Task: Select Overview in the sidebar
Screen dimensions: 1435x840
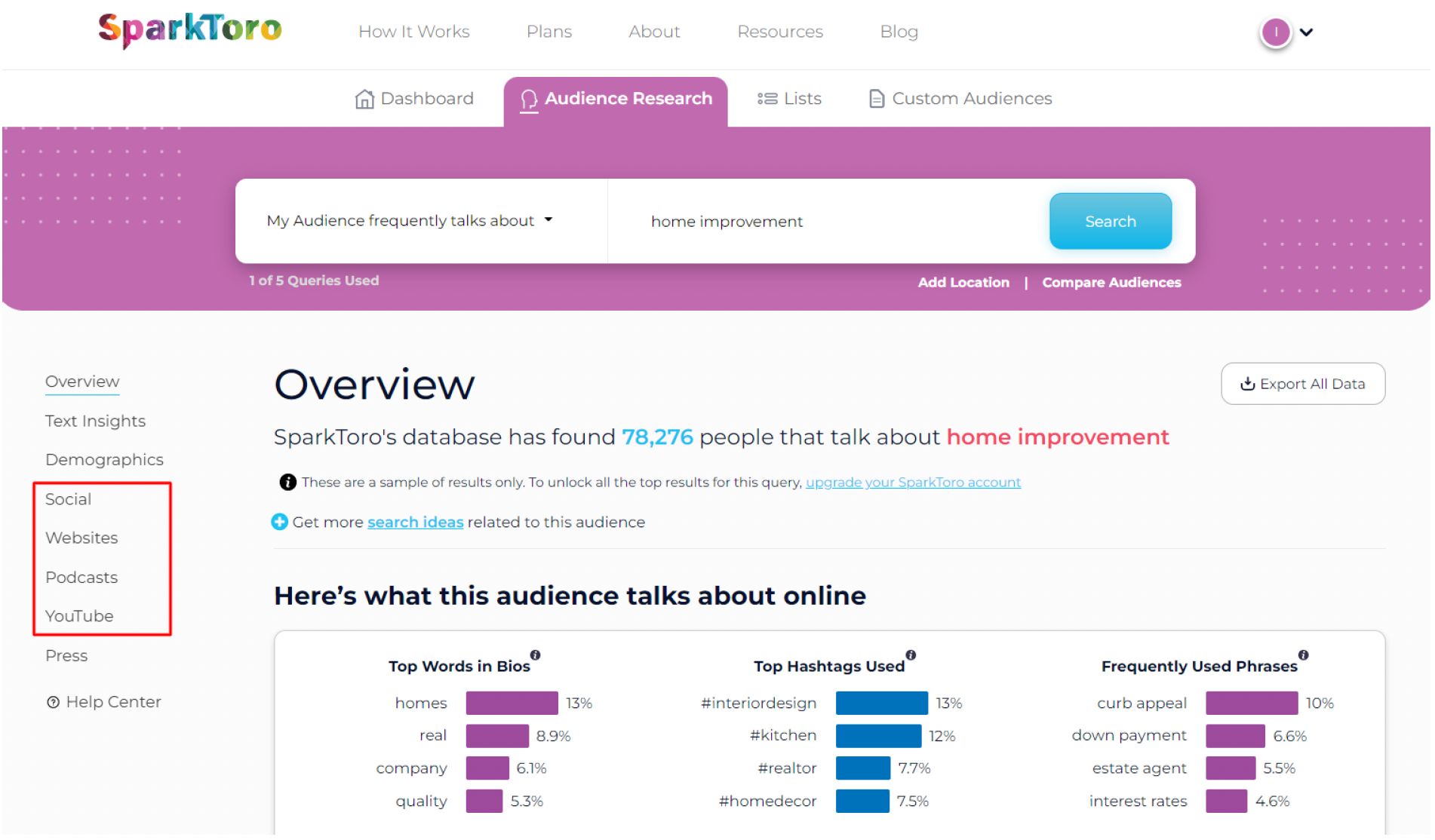Action: 82,382
